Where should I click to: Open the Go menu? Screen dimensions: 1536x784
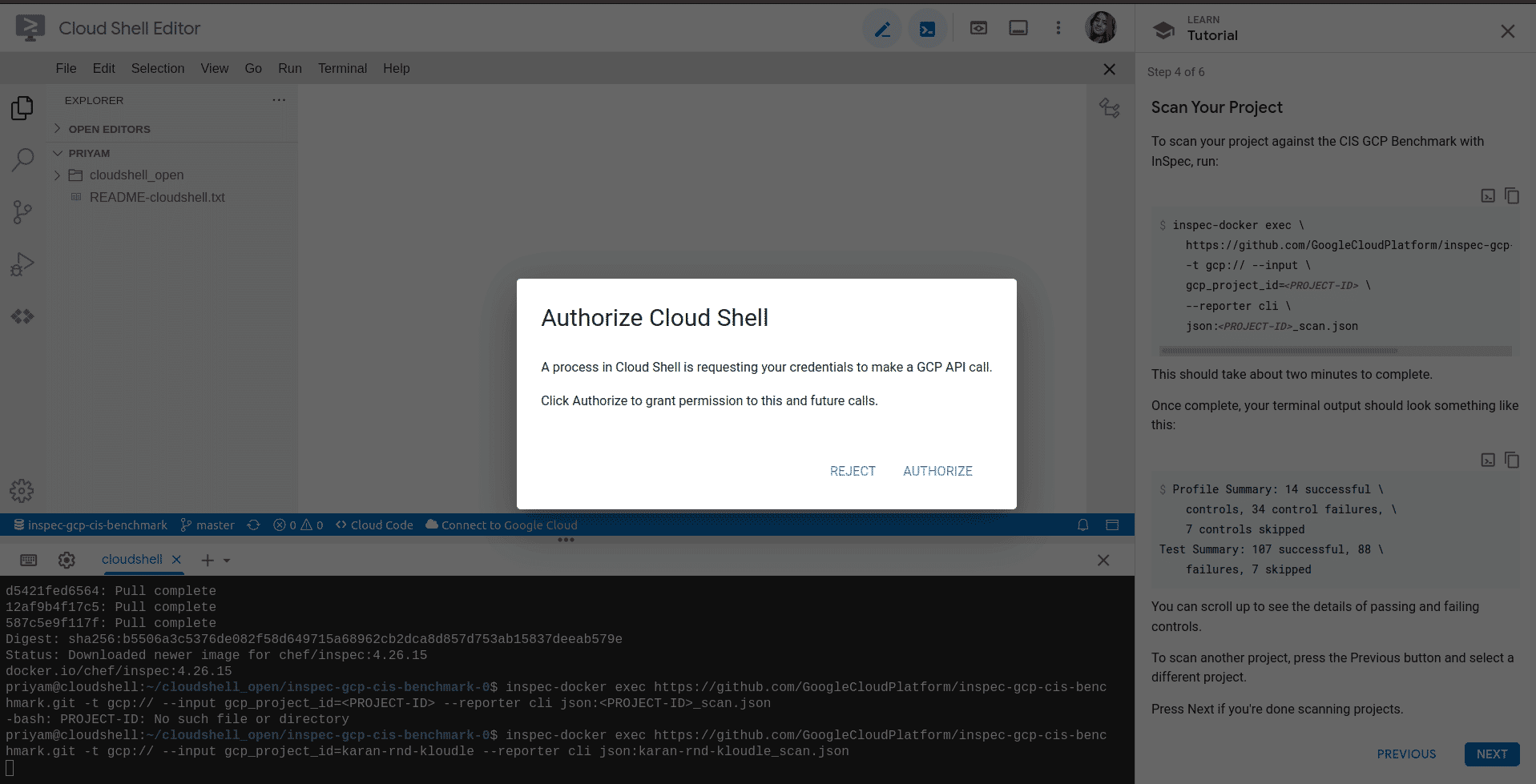click(x=253, y=68)
